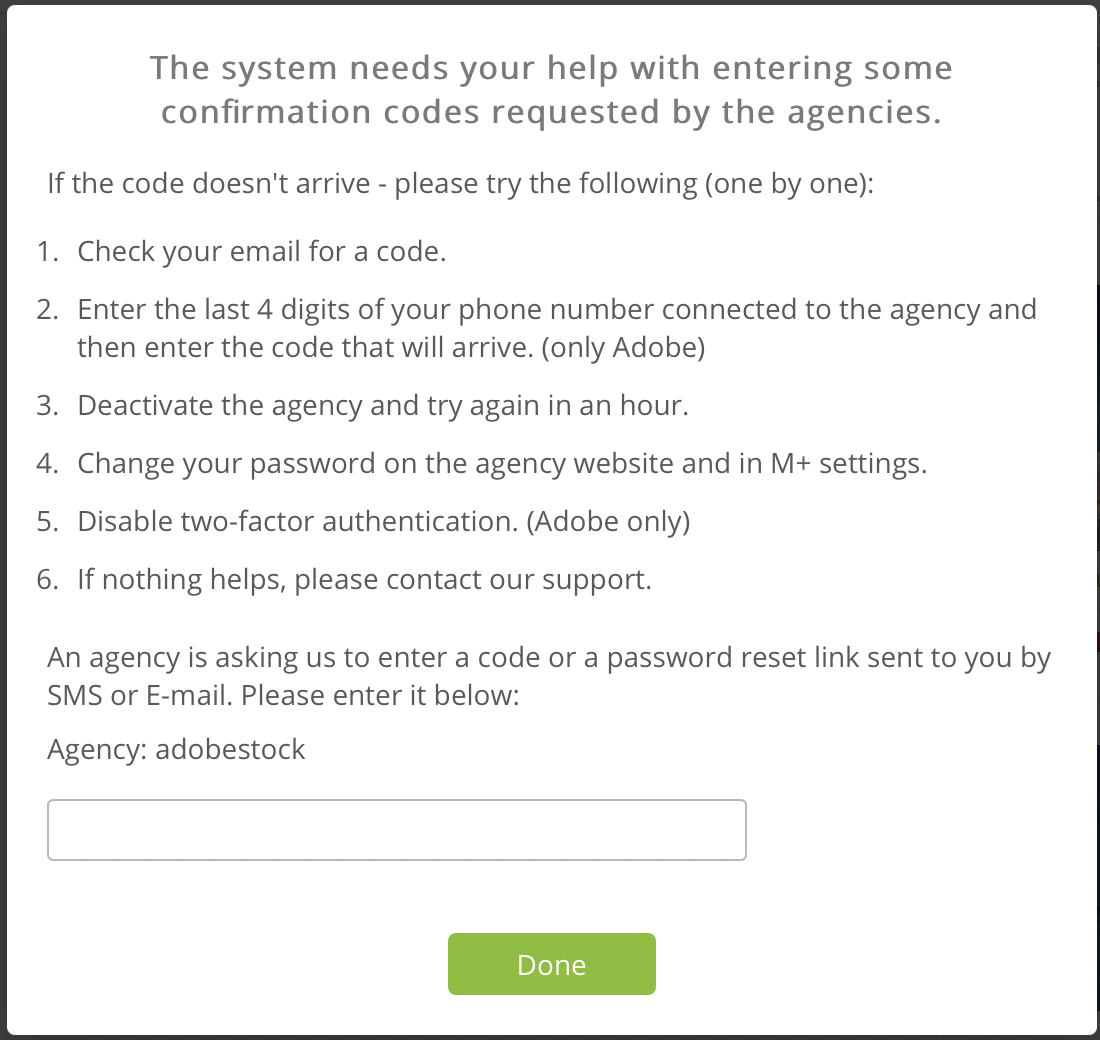The image size is (1100, 1040).
Task: Click the list number "1." marker
Action: (x=49, y=251)
